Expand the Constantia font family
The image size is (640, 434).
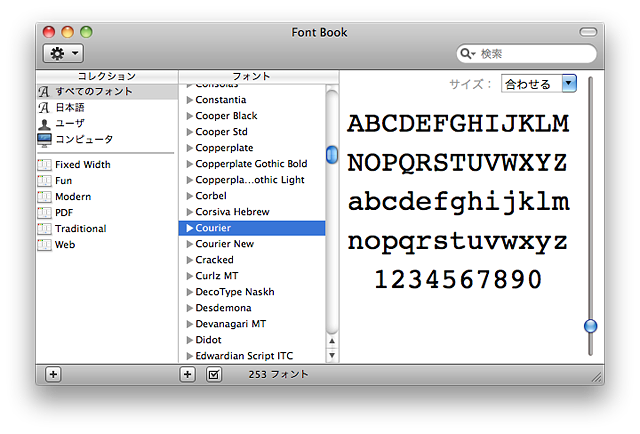pyautogui.click(x=189, y=100)
